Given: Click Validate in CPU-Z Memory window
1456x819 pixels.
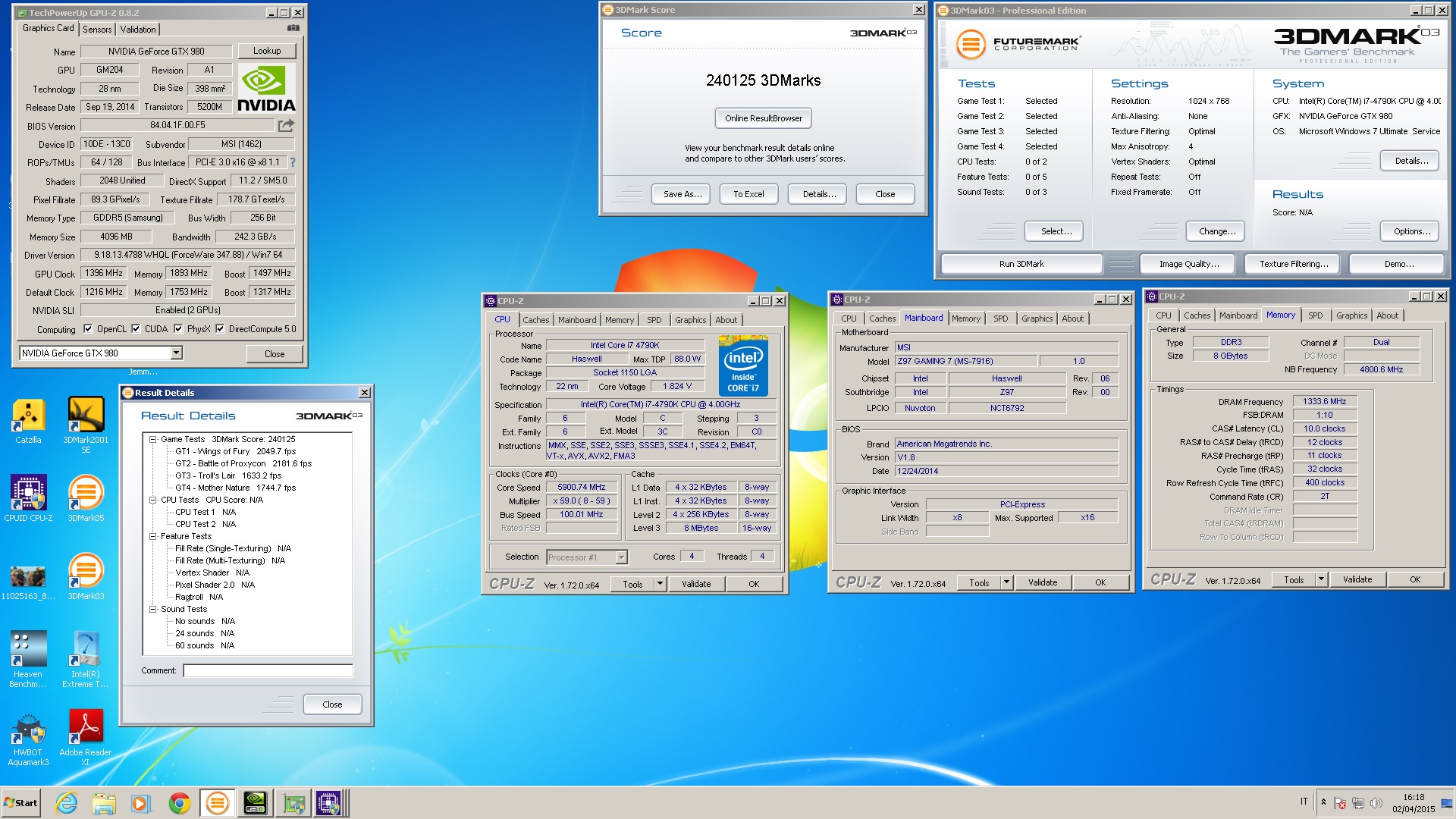Looking at the screenshot, I should click(x=1357, y=579).
